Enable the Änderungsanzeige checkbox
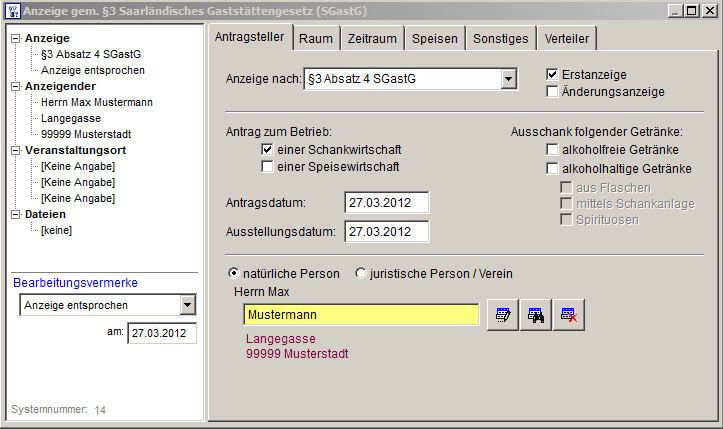Screen dimensions: 723x429 (x=552, y=92)
